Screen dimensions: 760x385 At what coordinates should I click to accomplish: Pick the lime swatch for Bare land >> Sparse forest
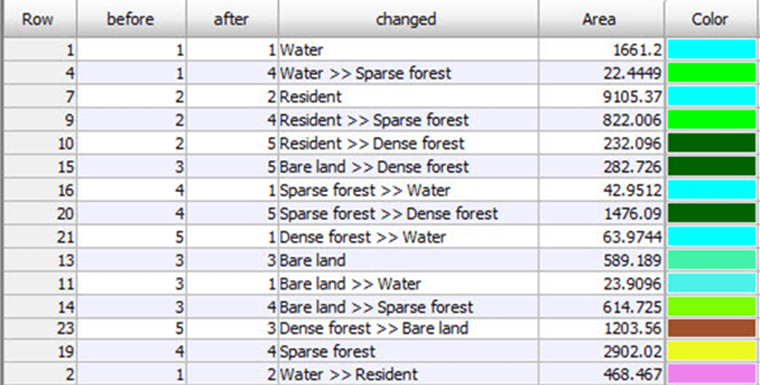click(712, 306)
